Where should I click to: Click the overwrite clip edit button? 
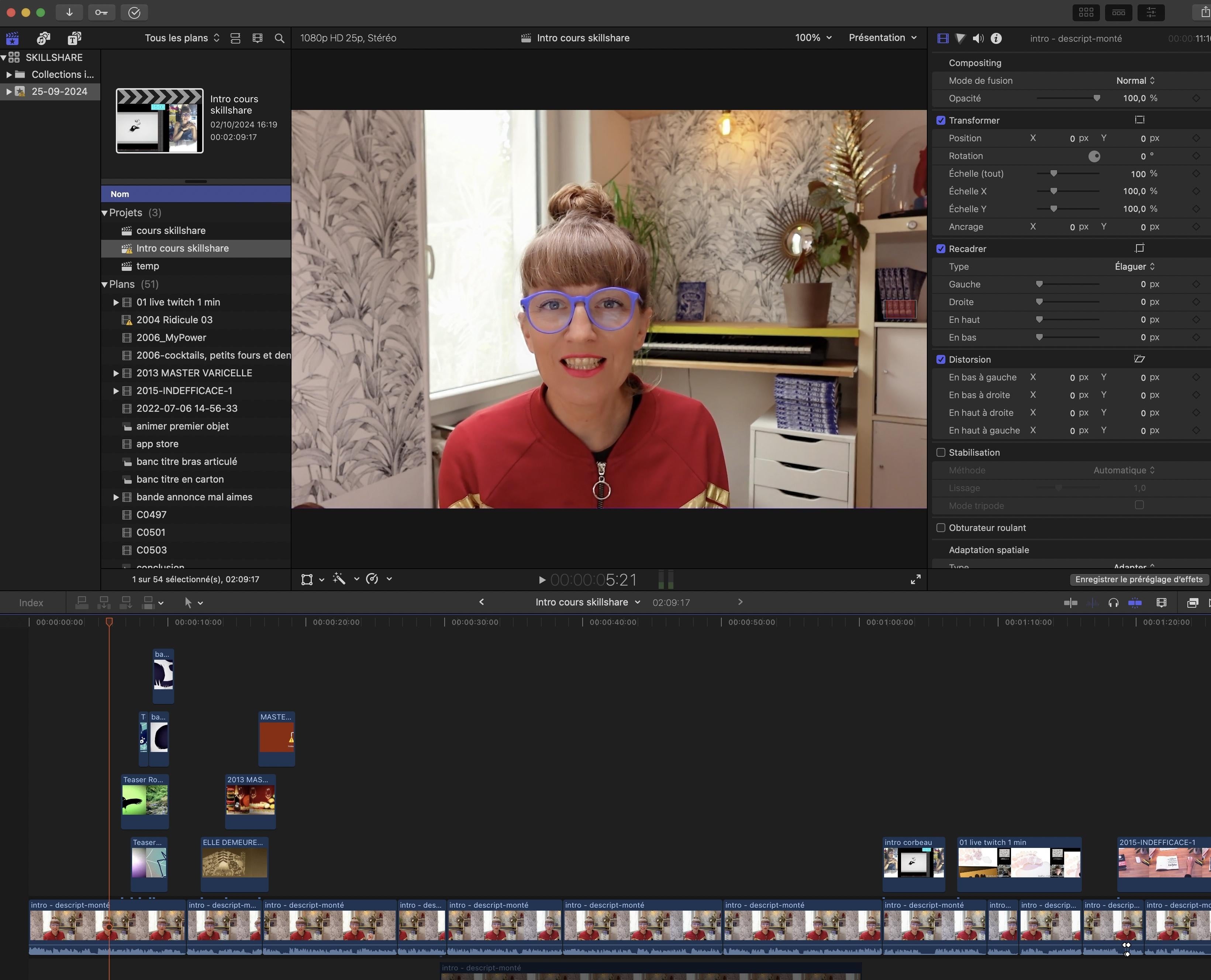click(x=148, y=603)
